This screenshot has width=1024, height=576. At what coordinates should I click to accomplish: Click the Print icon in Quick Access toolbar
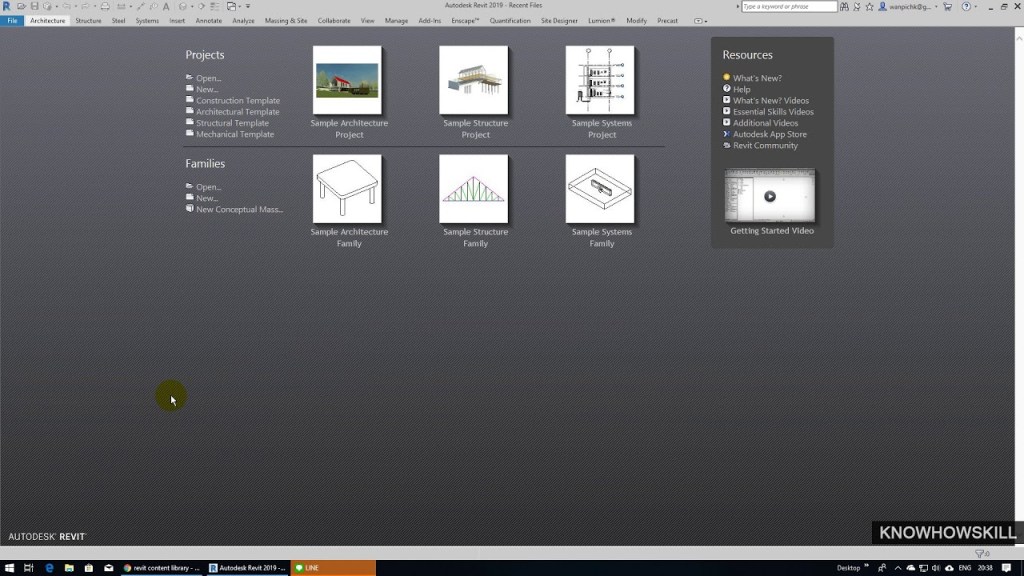[x=105, y=6]
